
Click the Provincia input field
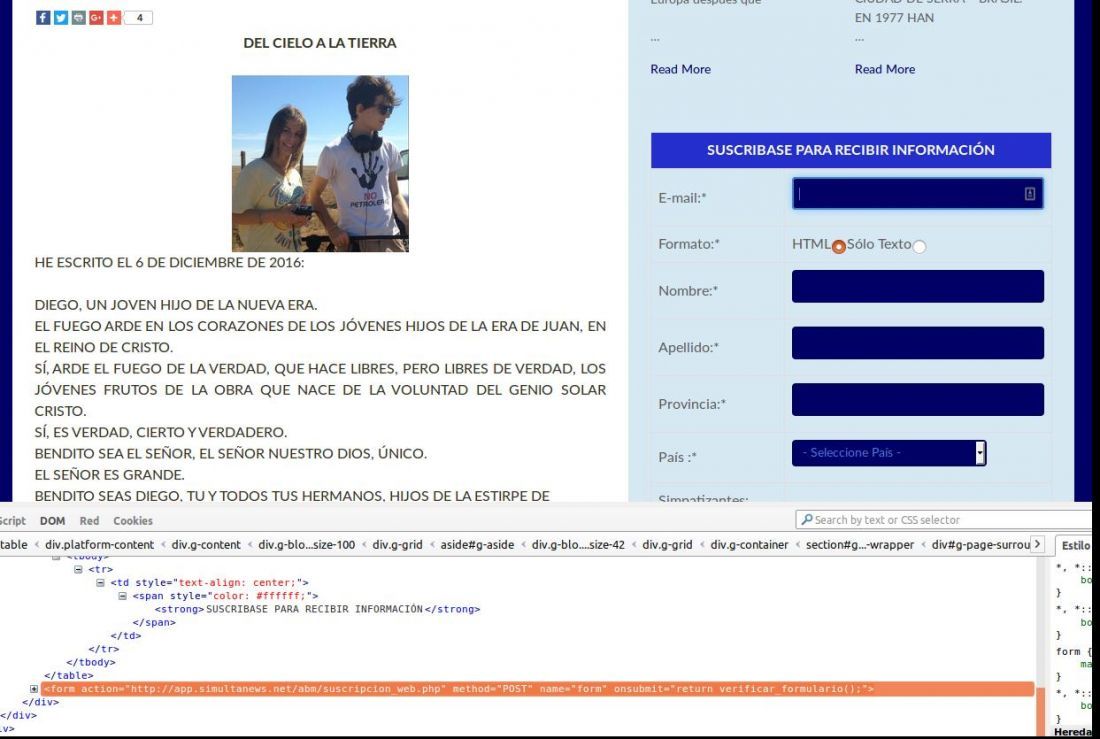(918, 399)
